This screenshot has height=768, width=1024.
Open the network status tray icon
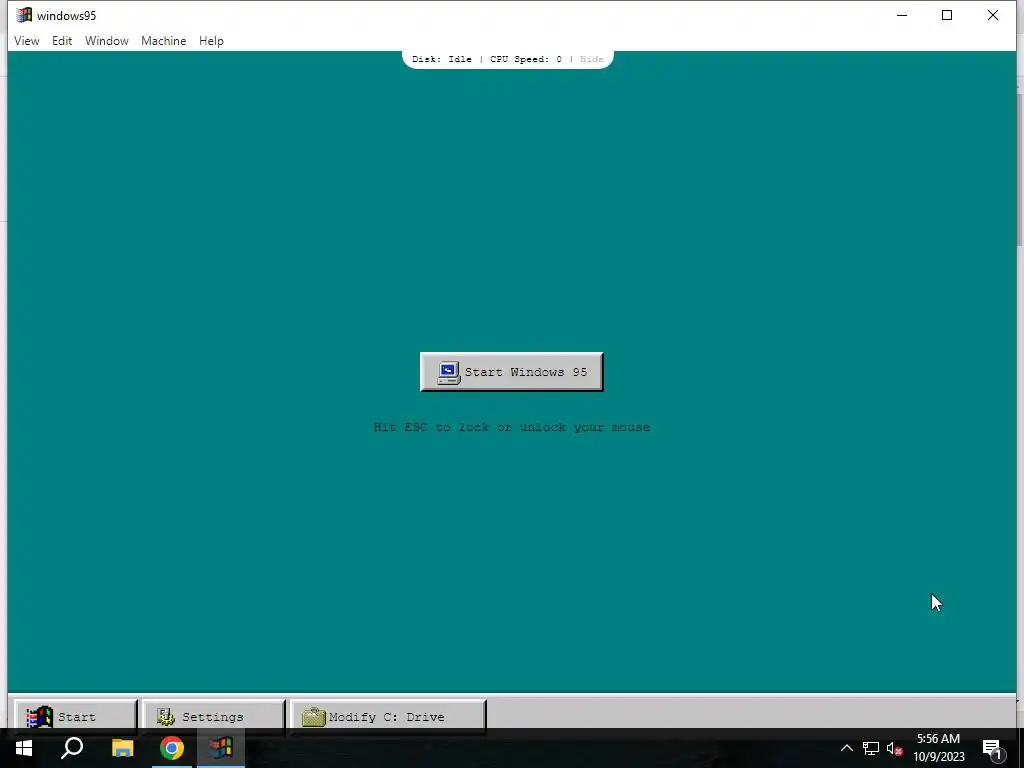point(871,748)
